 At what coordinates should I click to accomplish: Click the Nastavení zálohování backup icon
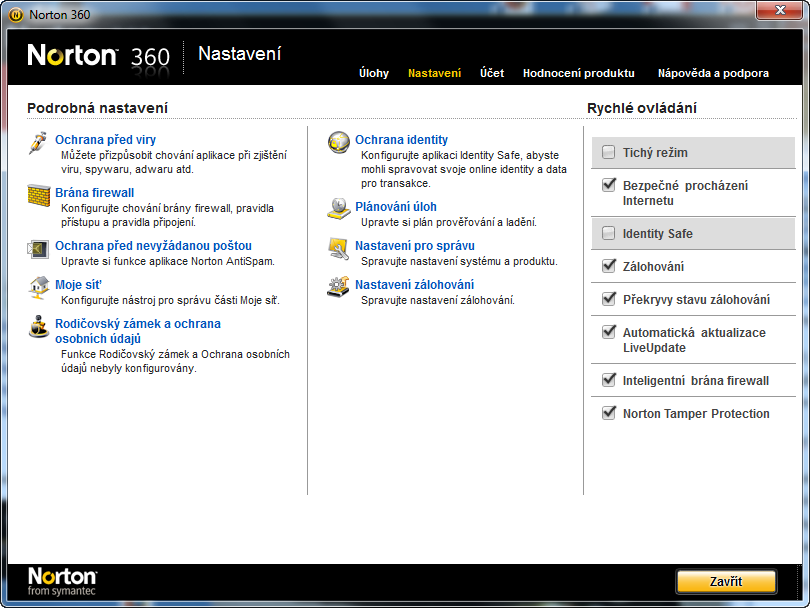click(339, 287)
